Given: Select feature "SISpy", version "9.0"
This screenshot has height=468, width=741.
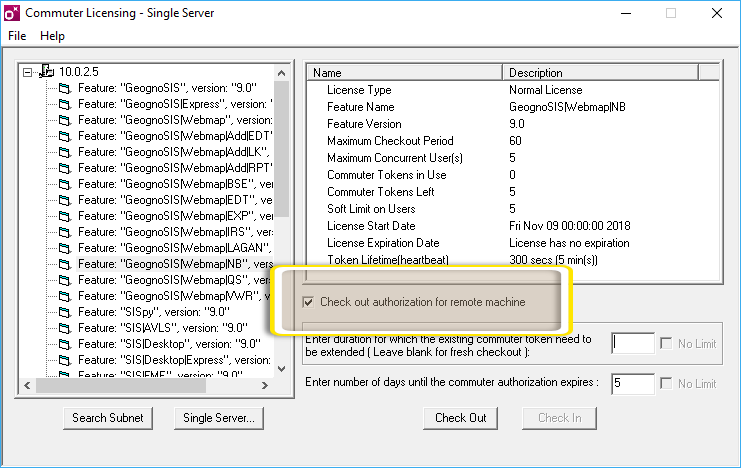Looking at the screenshot, I should point(154,312).
